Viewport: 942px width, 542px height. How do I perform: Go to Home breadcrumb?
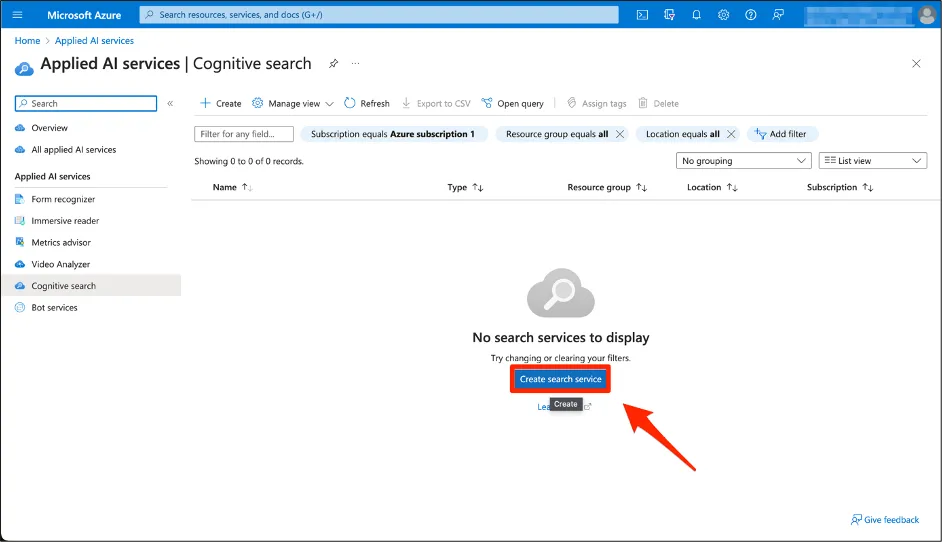(27, 40)
